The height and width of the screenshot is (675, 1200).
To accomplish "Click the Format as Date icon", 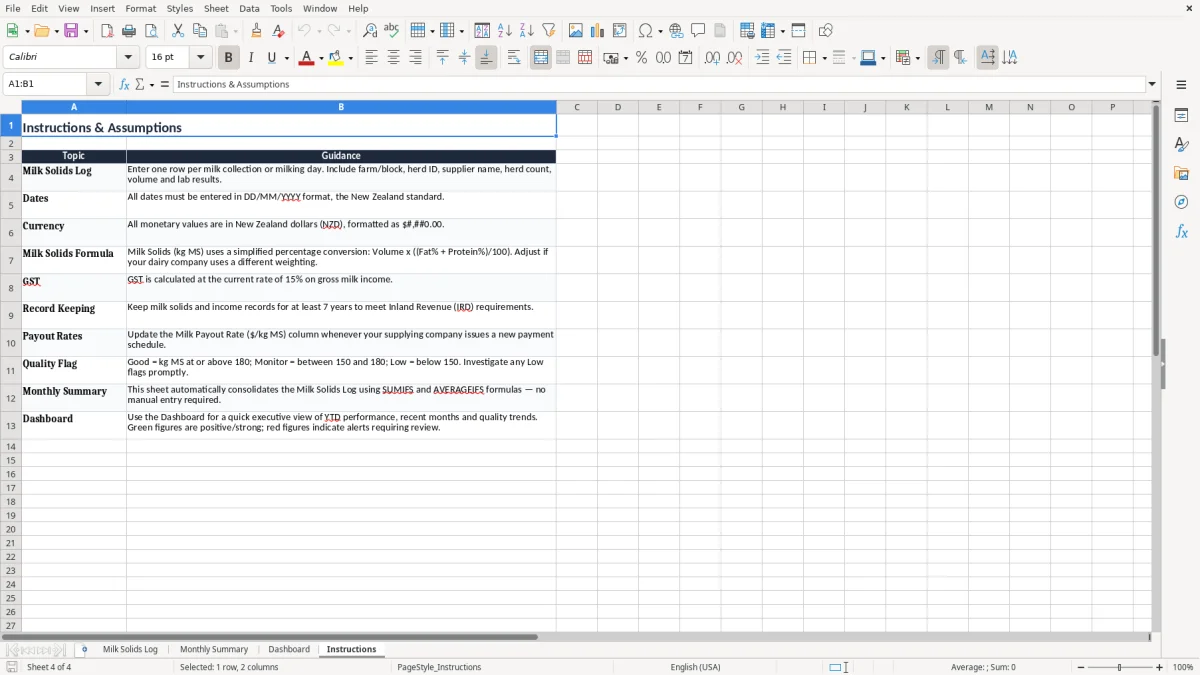I will pyautogui.click(x=685, y=58).
